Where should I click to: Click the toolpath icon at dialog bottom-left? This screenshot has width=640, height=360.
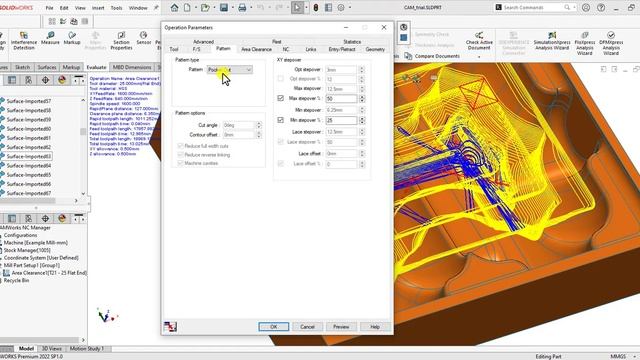pos(170,327)
